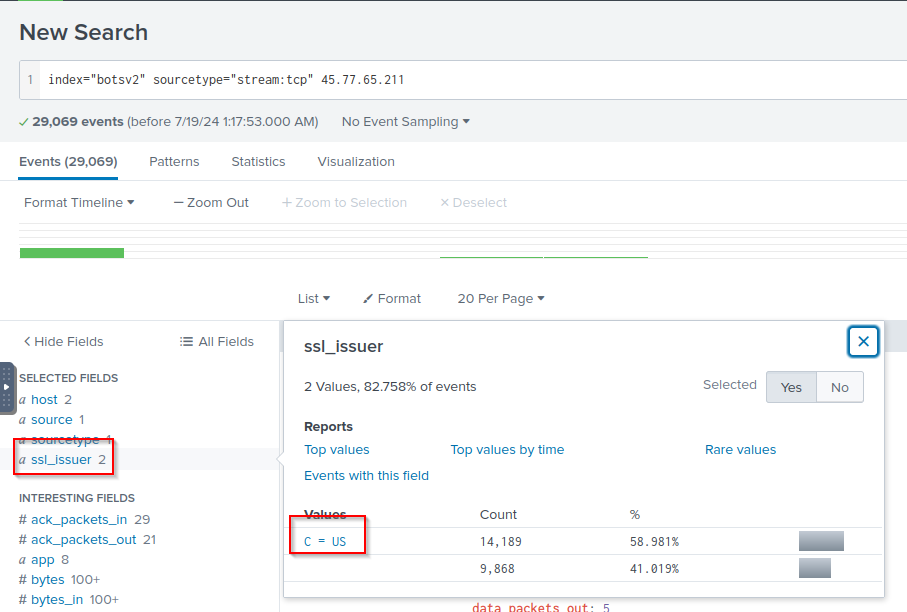The height and width of the screenshot is (612, 907).
Task: Open All Fields list
Action: 217,342
